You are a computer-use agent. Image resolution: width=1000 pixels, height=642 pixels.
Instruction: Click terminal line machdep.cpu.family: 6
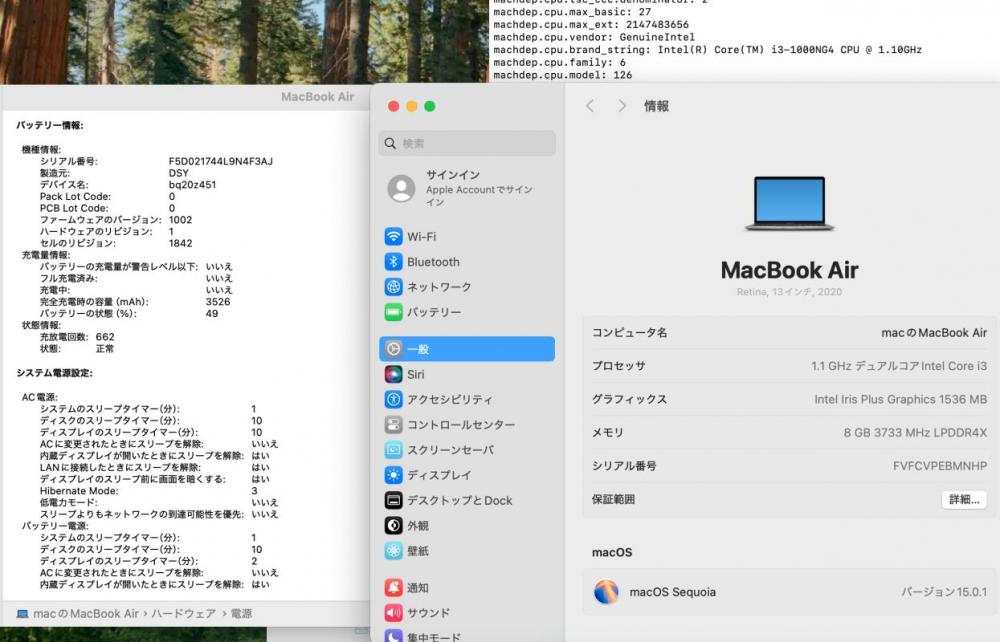[x=559, y=62]
